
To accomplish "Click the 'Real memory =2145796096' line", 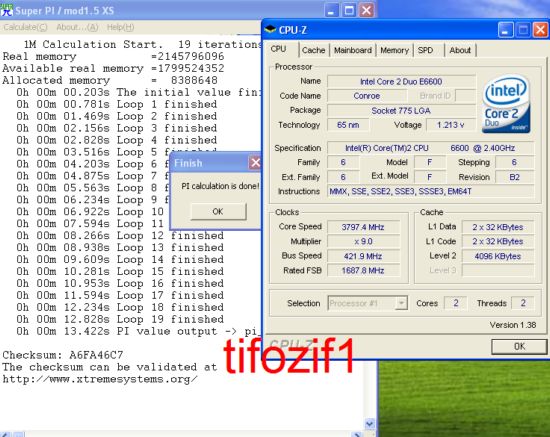I will click(x=113, y=56).
